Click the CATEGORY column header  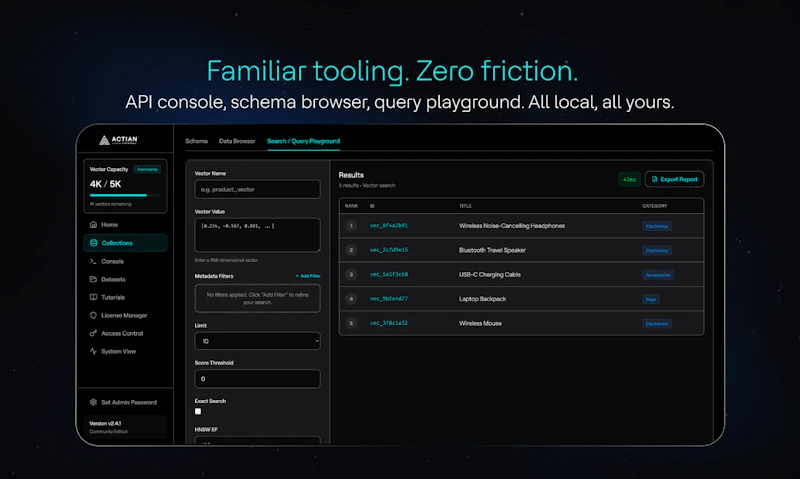coord(655,206)
